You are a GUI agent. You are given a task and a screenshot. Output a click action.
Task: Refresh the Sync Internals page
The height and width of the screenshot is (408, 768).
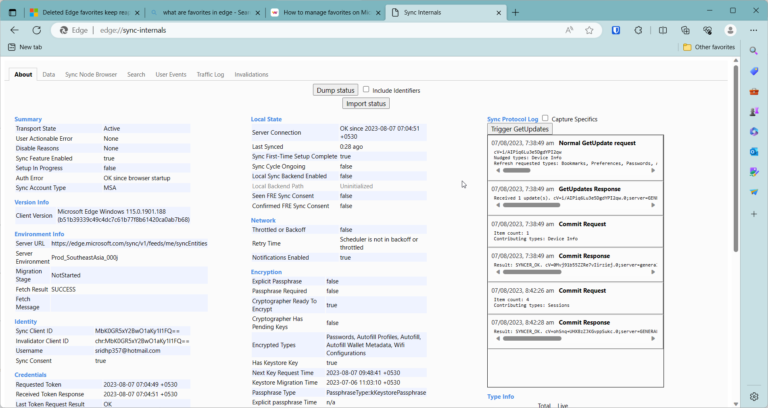37,30
